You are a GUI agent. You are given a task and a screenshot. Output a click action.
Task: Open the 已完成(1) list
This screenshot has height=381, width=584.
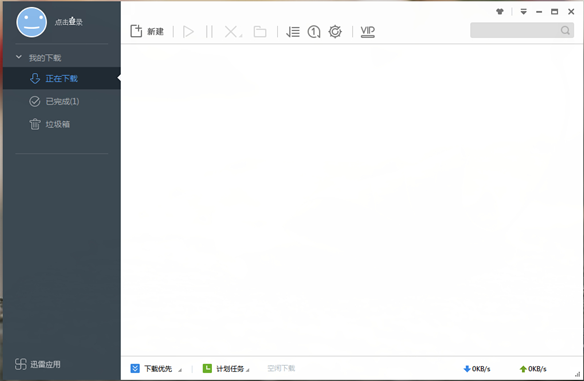pos(61,101)
